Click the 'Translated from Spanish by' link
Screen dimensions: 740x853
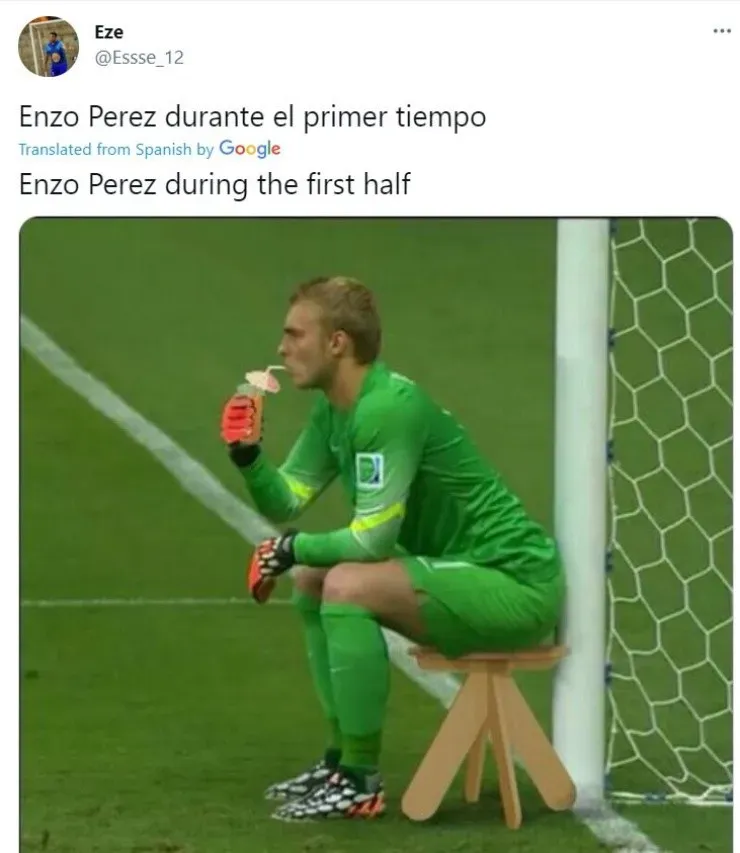point(116,149)
